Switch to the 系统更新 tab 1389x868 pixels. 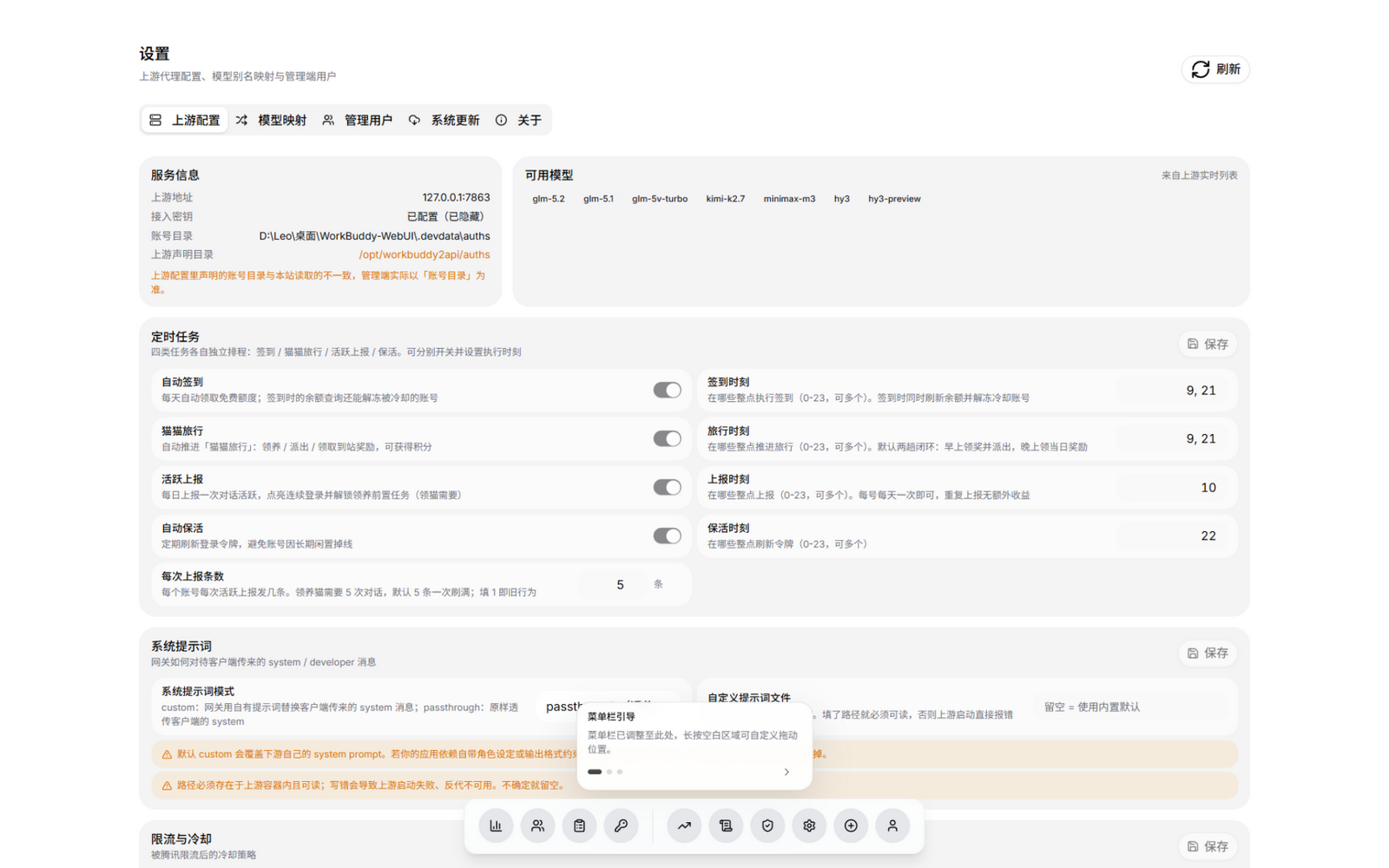click(x=444, y=120)
